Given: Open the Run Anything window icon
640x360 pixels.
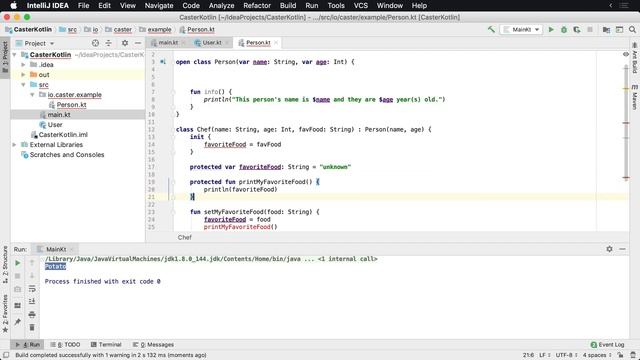Looking at the screenshot, I should (619, 29).
